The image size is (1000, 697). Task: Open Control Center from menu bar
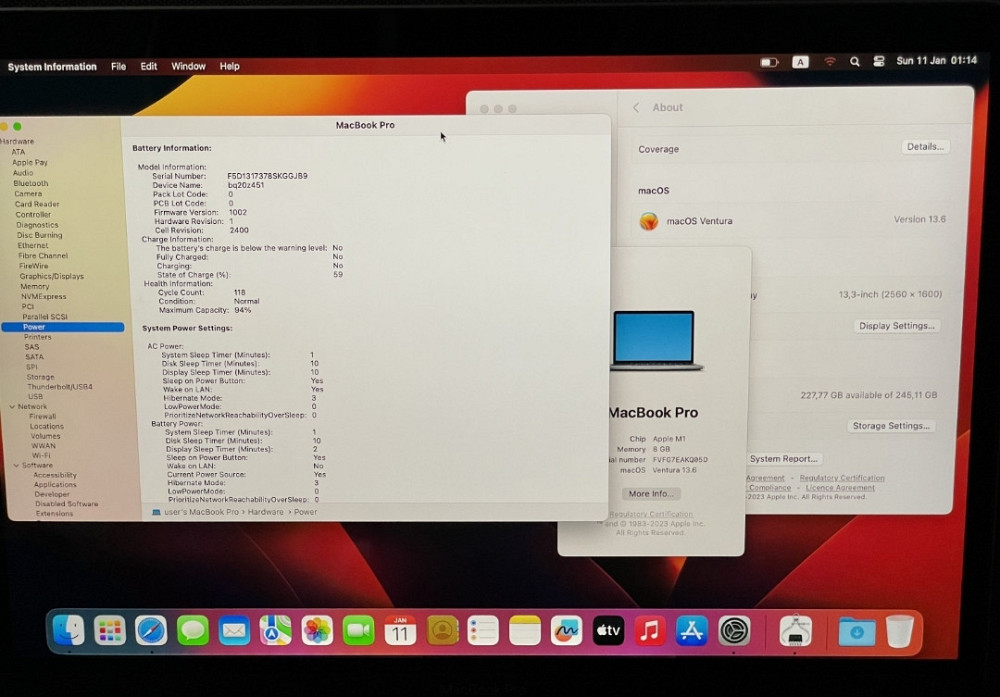pyautogui.click(x=879, y=62)
